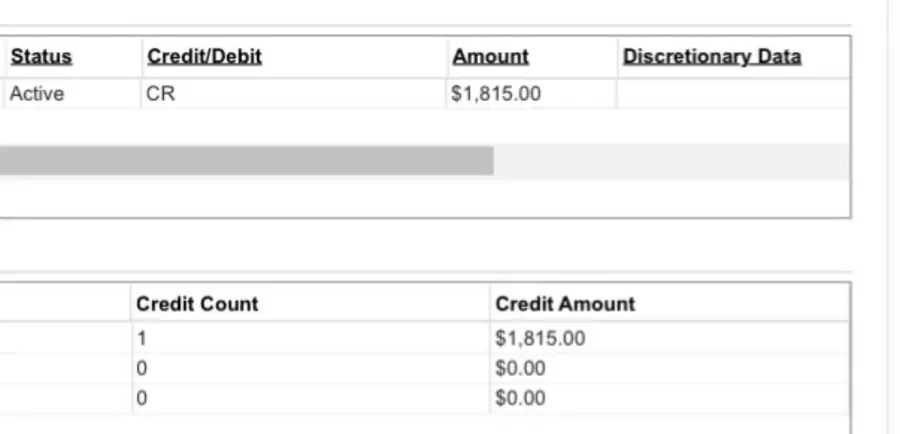Click the Credit Amount column header
This screenshot has height=434, width=900.
click(565, 304)
